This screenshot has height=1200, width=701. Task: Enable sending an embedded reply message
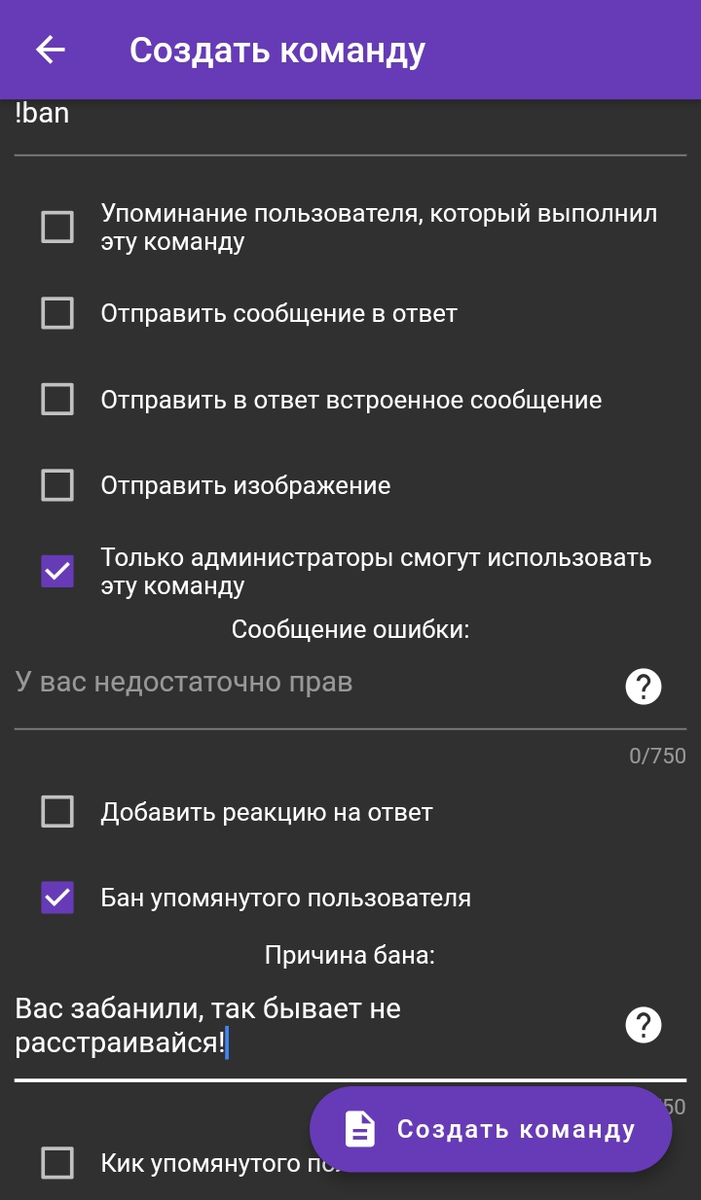click(x=57, y=399)
